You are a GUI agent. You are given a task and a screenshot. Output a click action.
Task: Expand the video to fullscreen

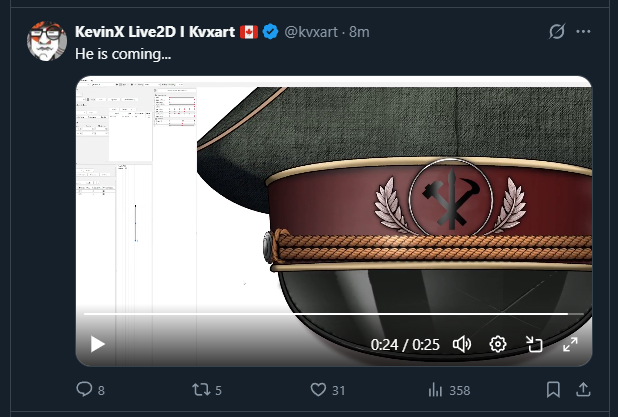pos(570,344)
